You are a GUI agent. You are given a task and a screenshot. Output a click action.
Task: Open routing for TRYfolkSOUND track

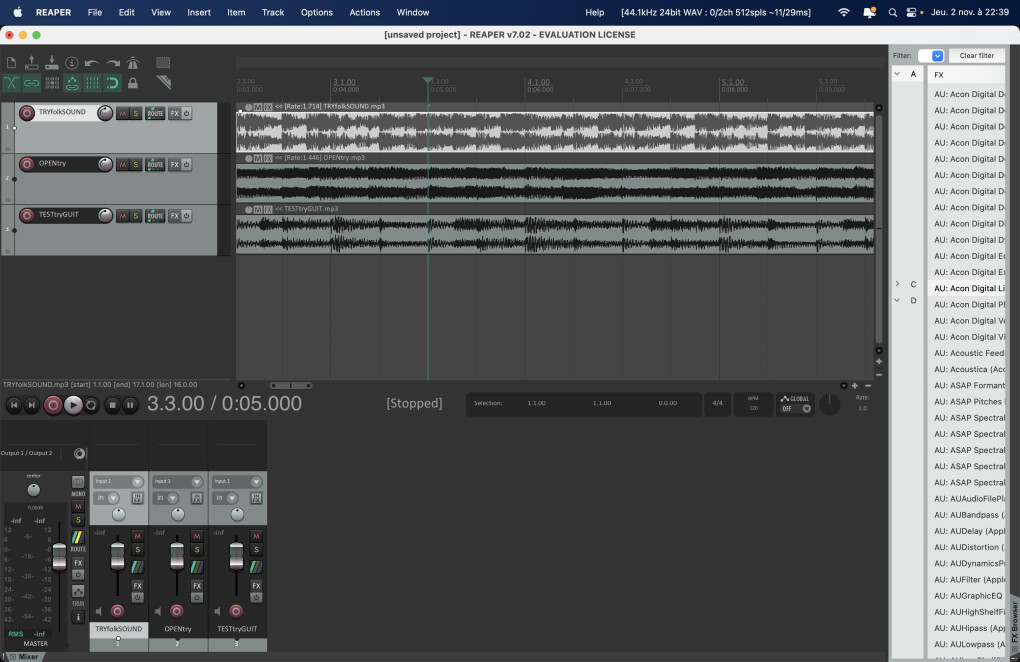coord(155,113)
